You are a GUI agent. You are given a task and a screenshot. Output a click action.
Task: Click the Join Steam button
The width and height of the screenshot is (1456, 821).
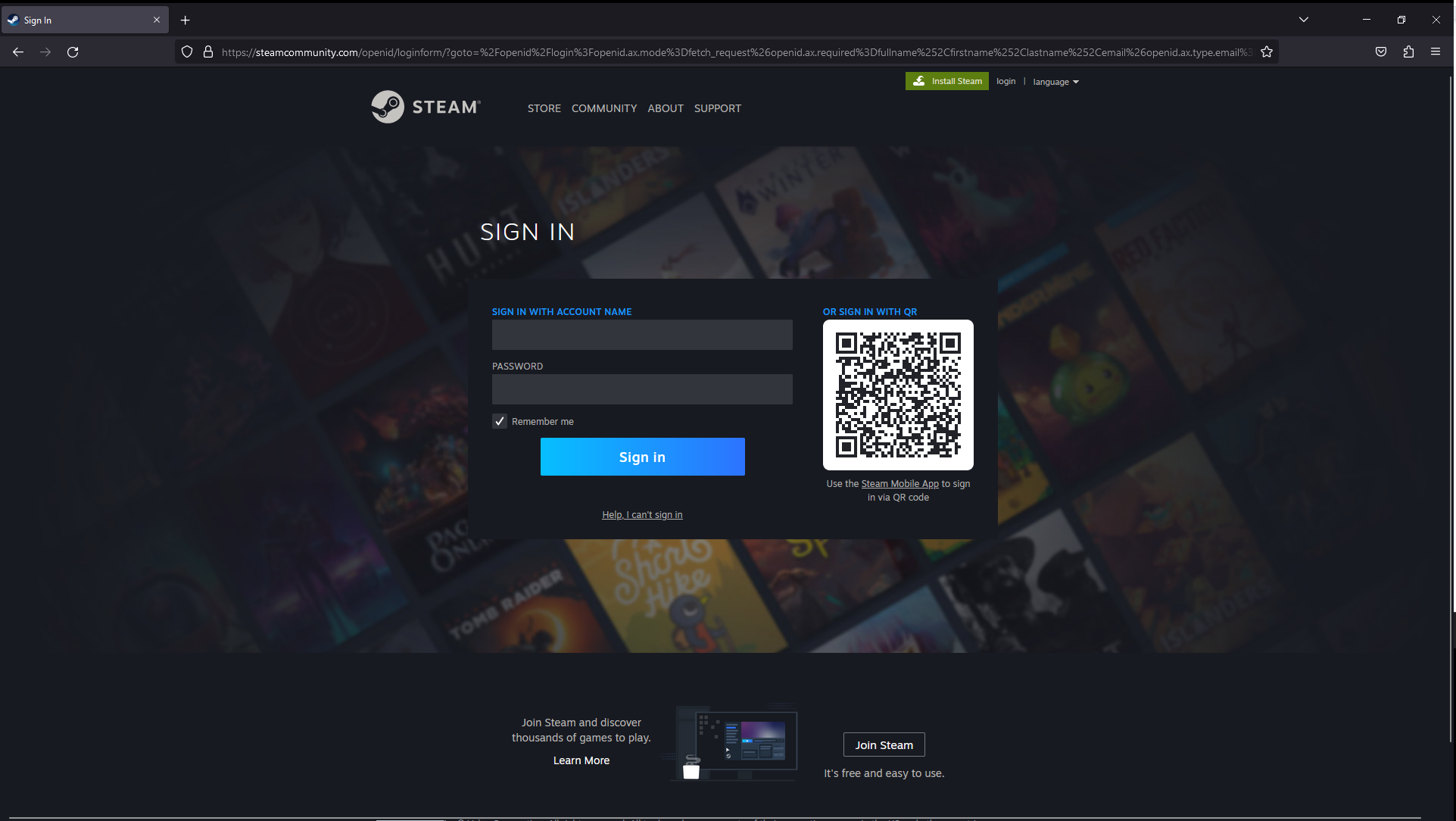pos(884,745)
